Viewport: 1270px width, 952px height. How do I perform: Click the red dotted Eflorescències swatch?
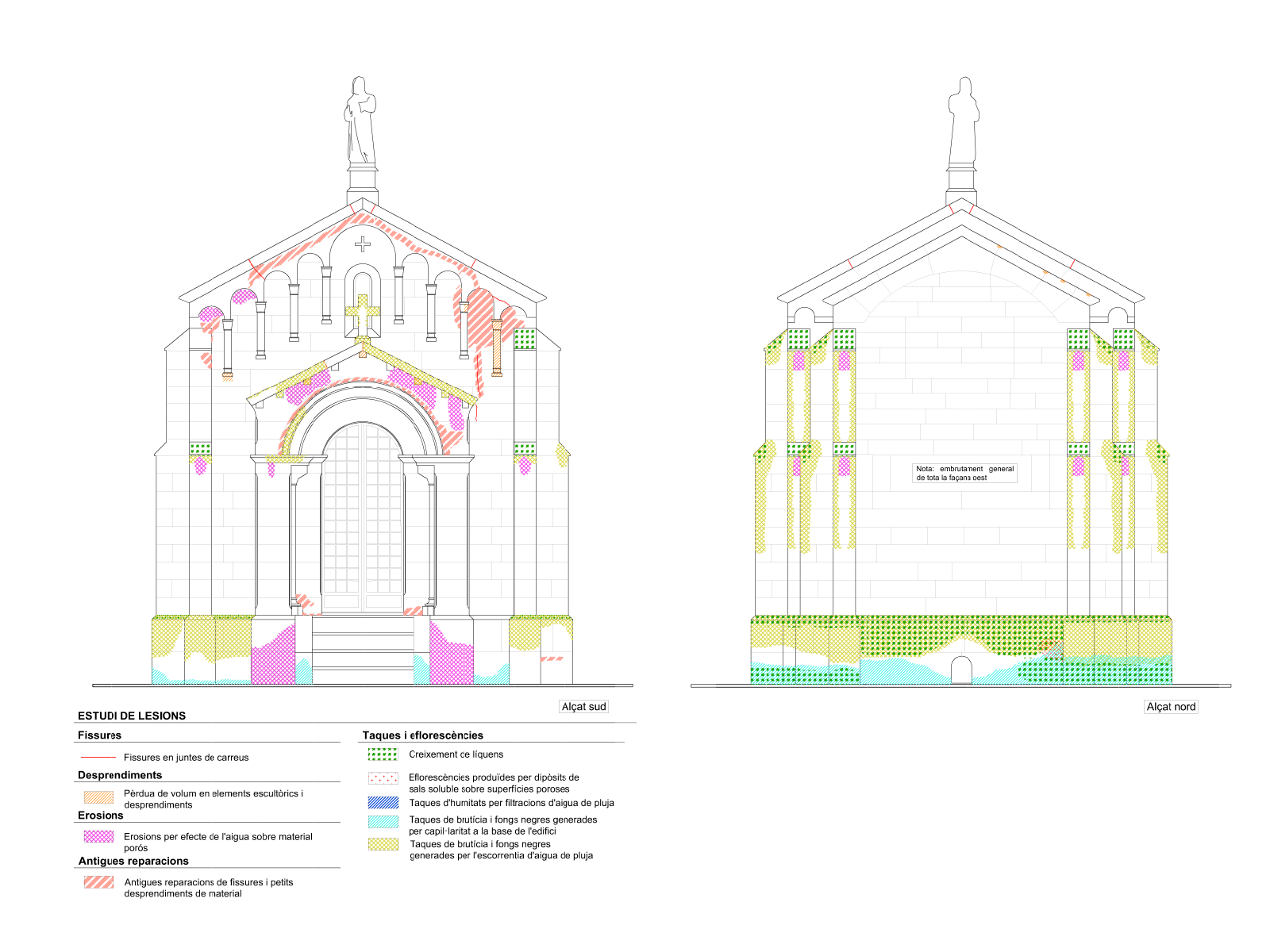(383, 778)
